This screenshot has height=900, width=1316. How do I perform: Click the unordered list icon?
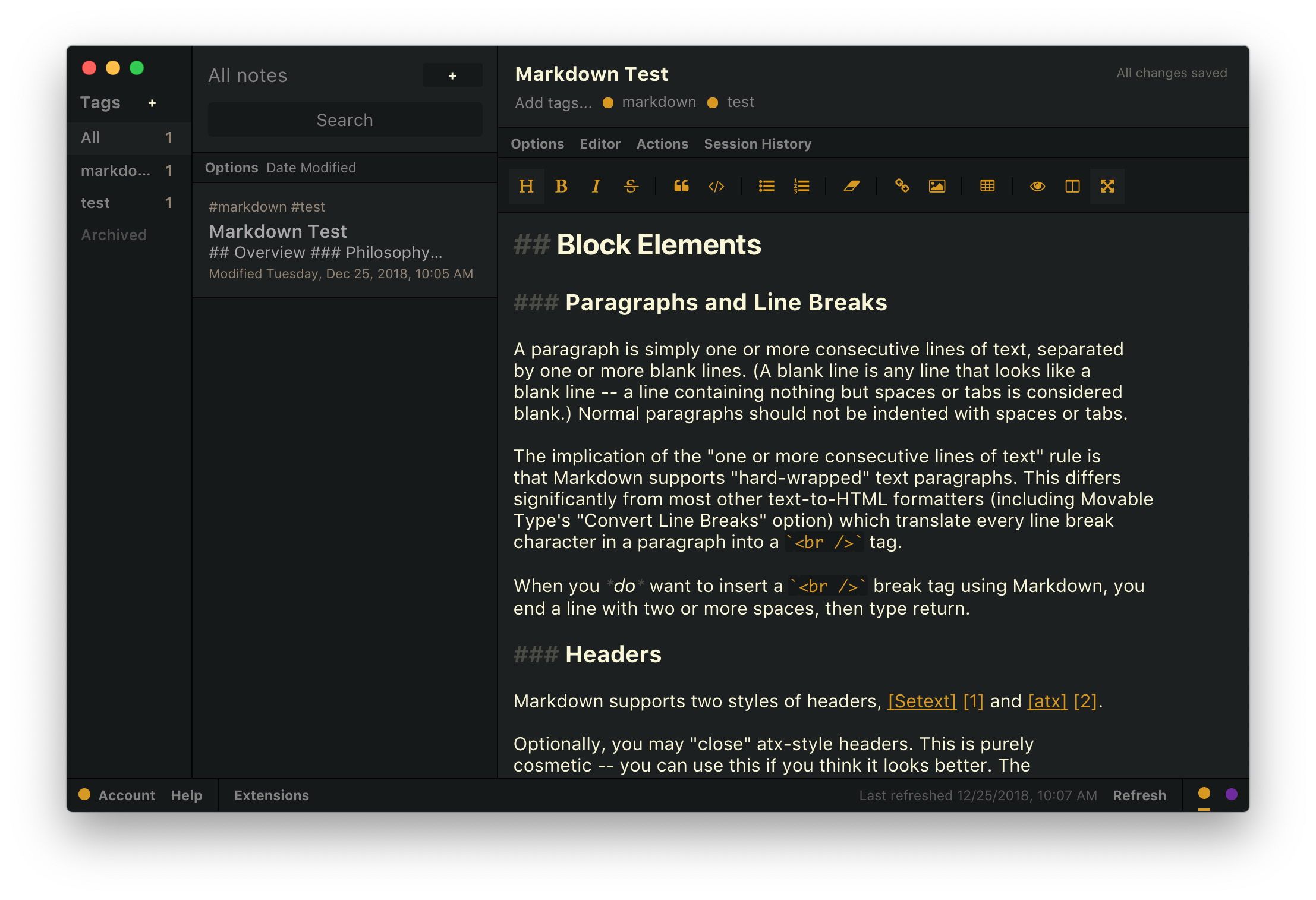click(763, 185)
